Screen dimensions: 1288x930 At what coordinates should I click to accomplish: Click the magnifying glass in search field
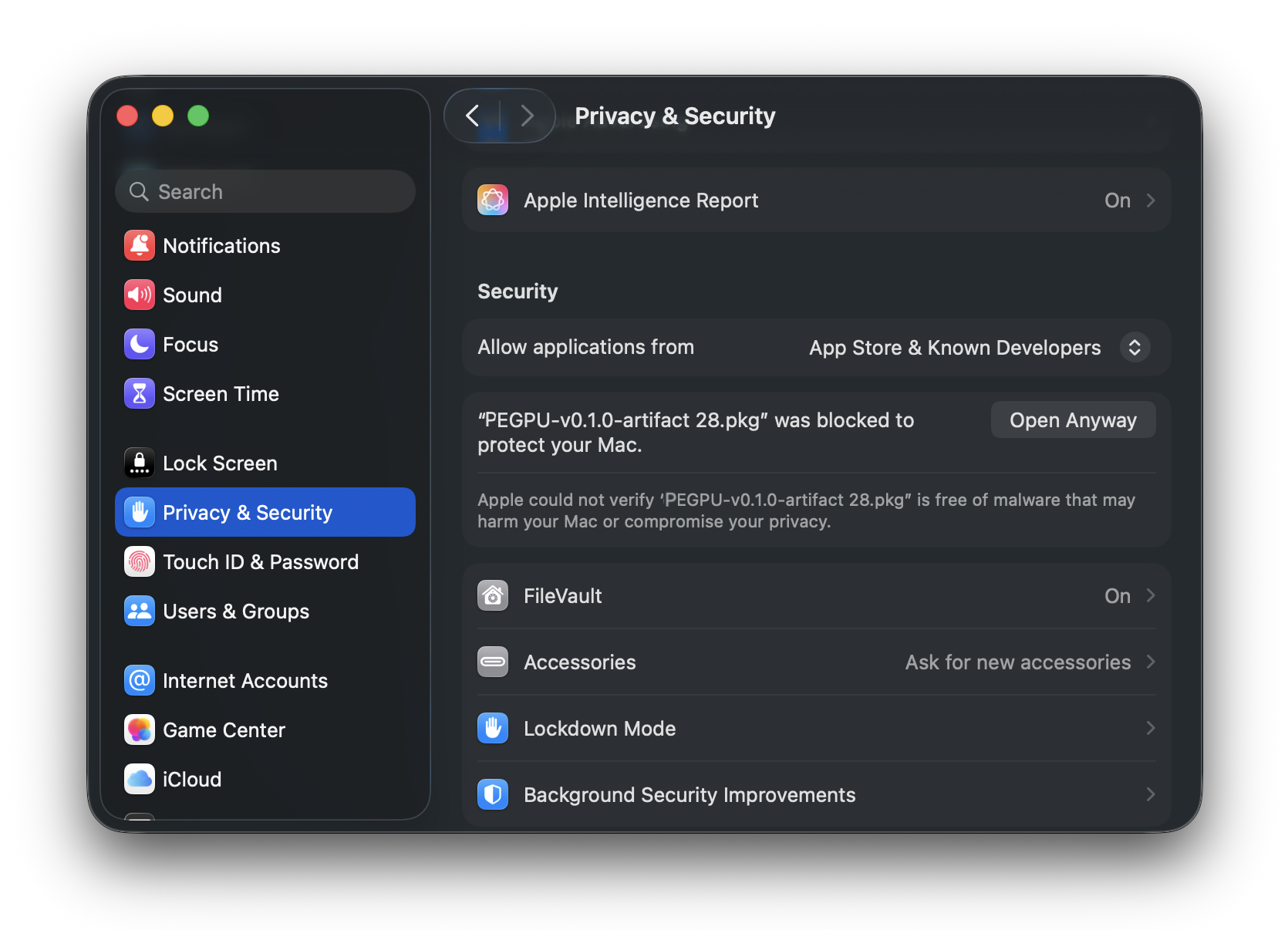[x=139, y=192]
